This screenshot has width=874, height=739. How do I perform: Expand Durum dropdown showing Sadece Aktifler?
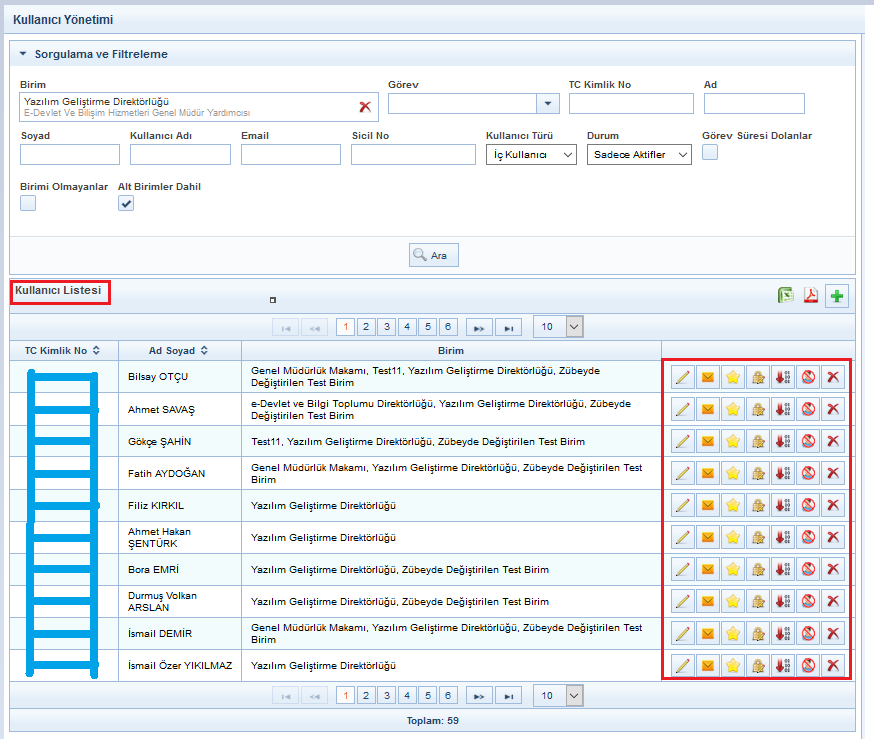[640, 154]
